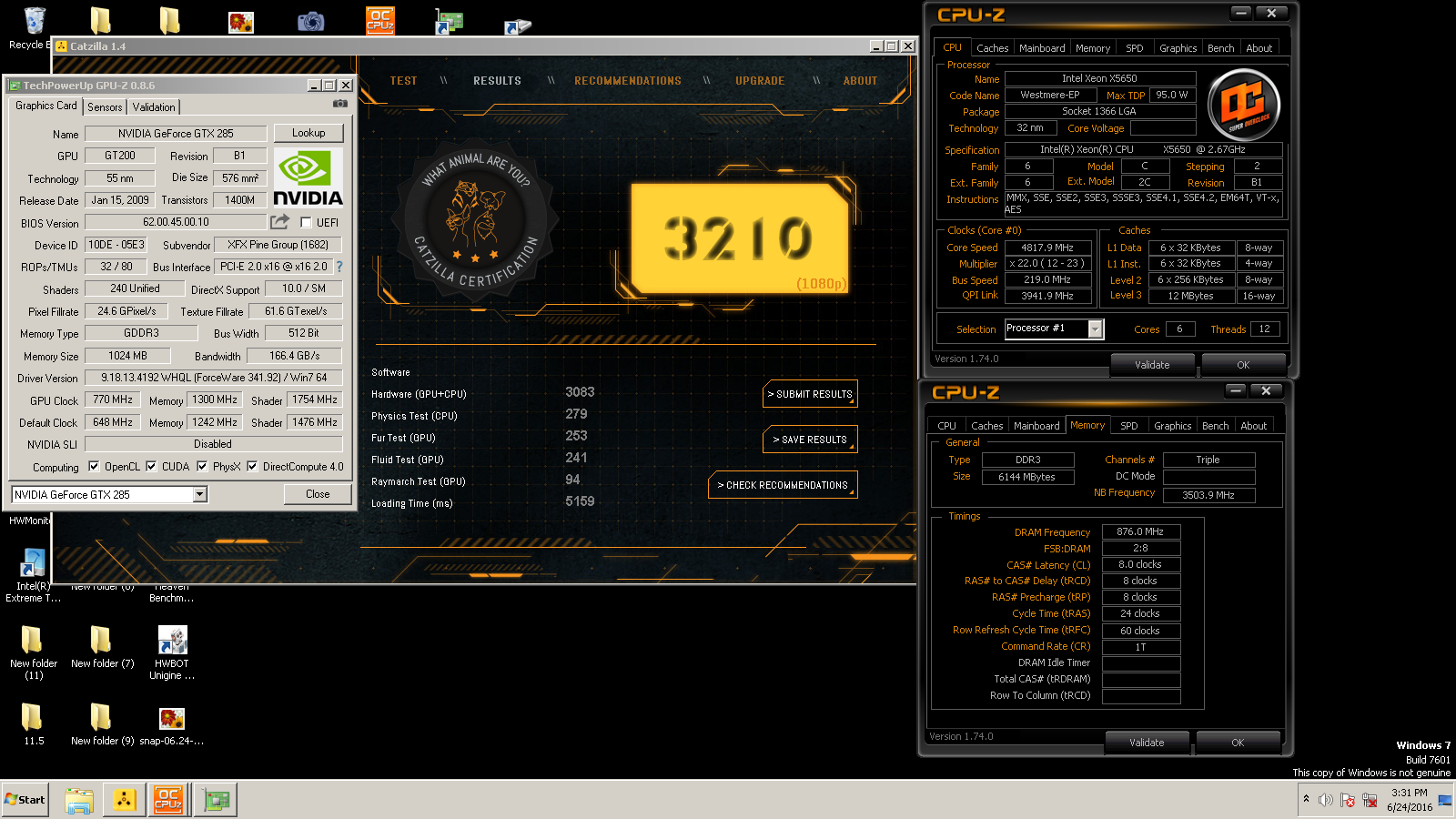
Task: Open Mainboard tab in the upper CPU-Z window
Action: pyautogui.click(x=1042, y=48)
